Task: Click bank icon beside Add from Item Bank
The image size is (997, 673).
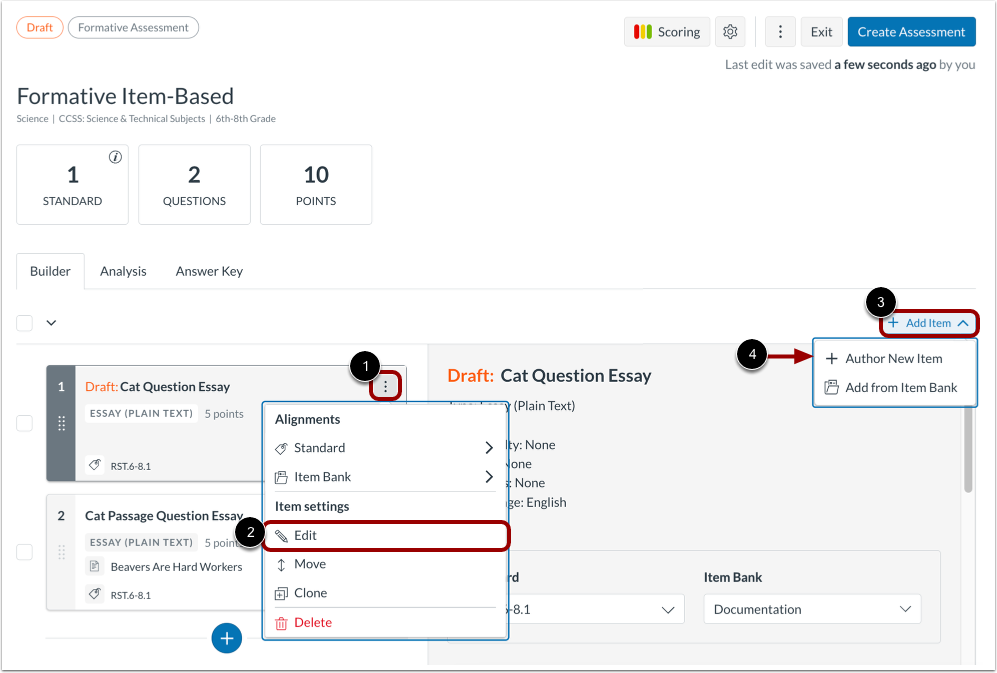Action: point(831,387)
